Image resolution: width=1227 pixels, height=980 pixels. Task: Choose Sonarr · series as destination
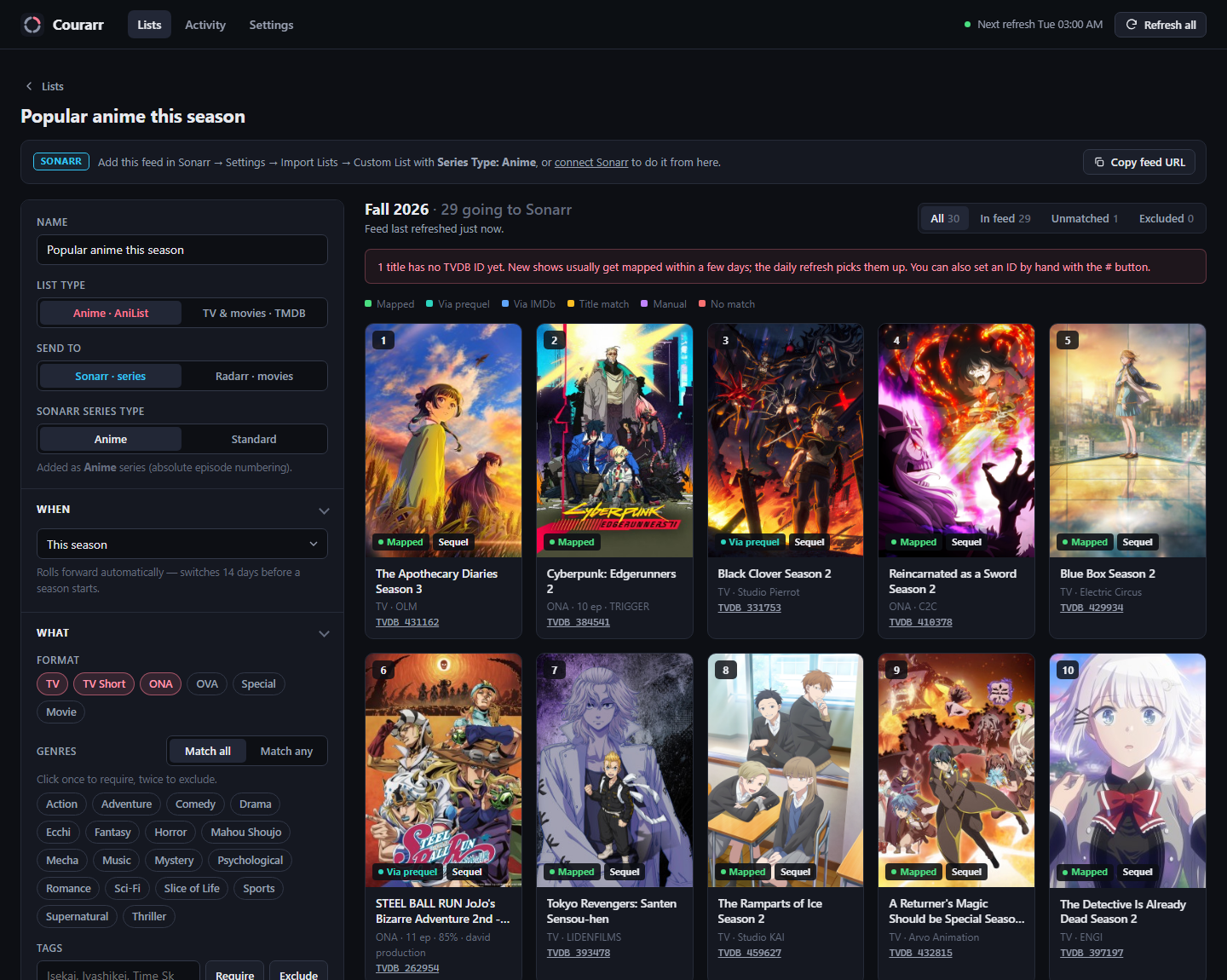click(x=111, y=376)
